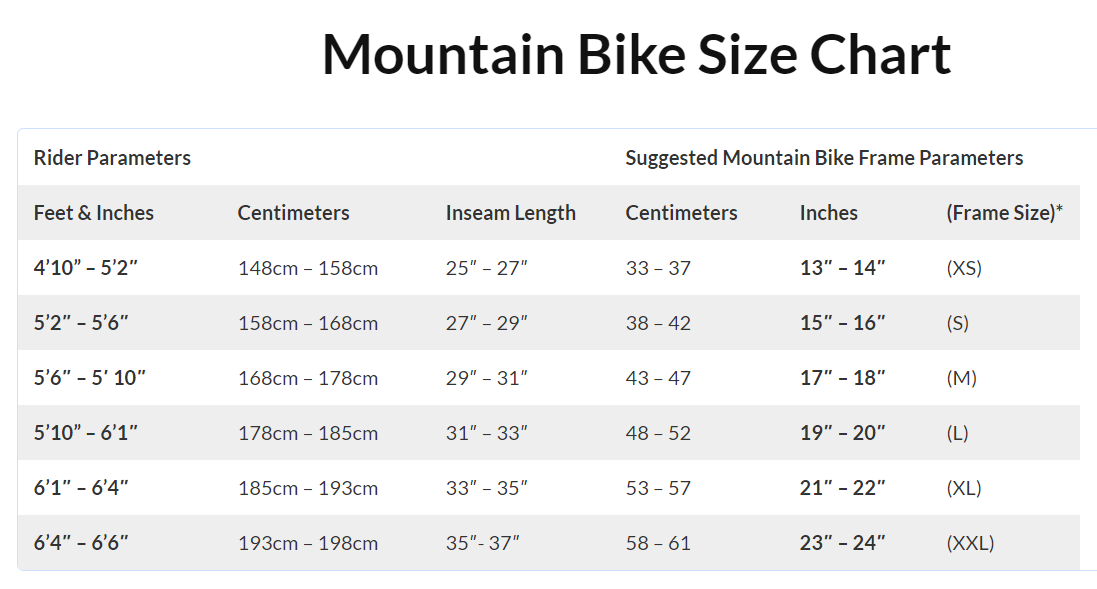Select the 48 – 52 centimeters cell
The image size is (1097, 589).
point(658,433)
